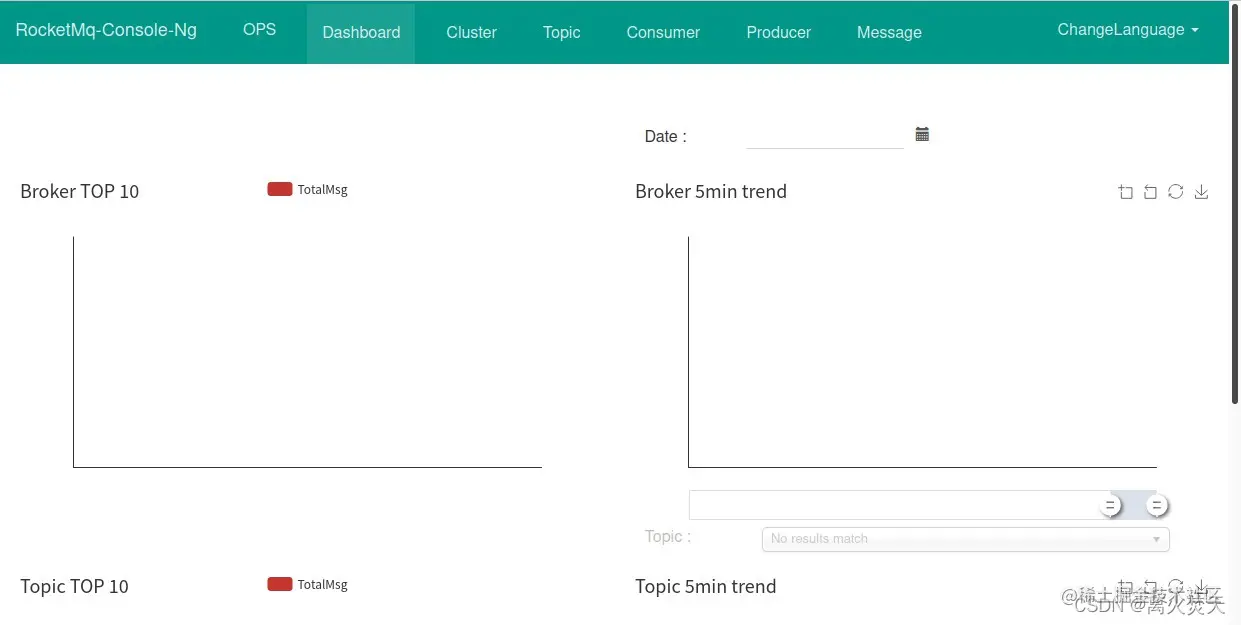The image size is (1241, 625).
Task: Save Broker 5min trend chart as image
Action: click(x=1201, y=192)
